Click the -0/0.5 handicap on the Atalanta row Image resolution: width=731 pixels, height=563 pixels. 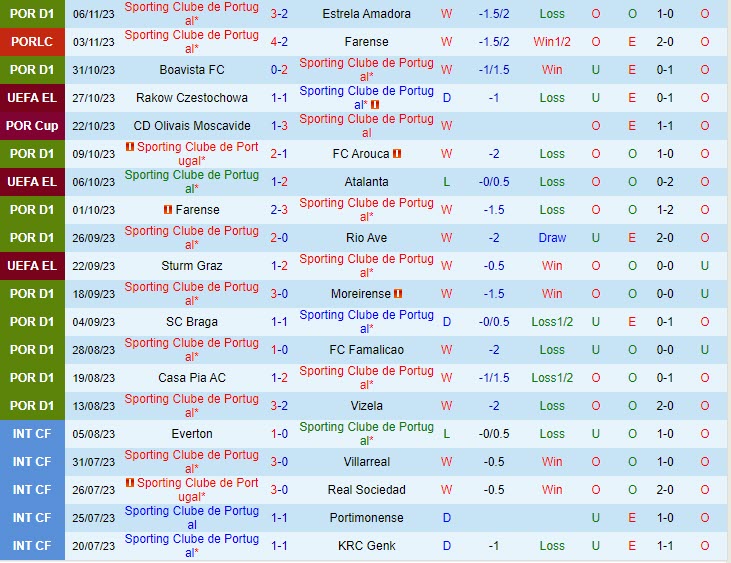point(494,182)
